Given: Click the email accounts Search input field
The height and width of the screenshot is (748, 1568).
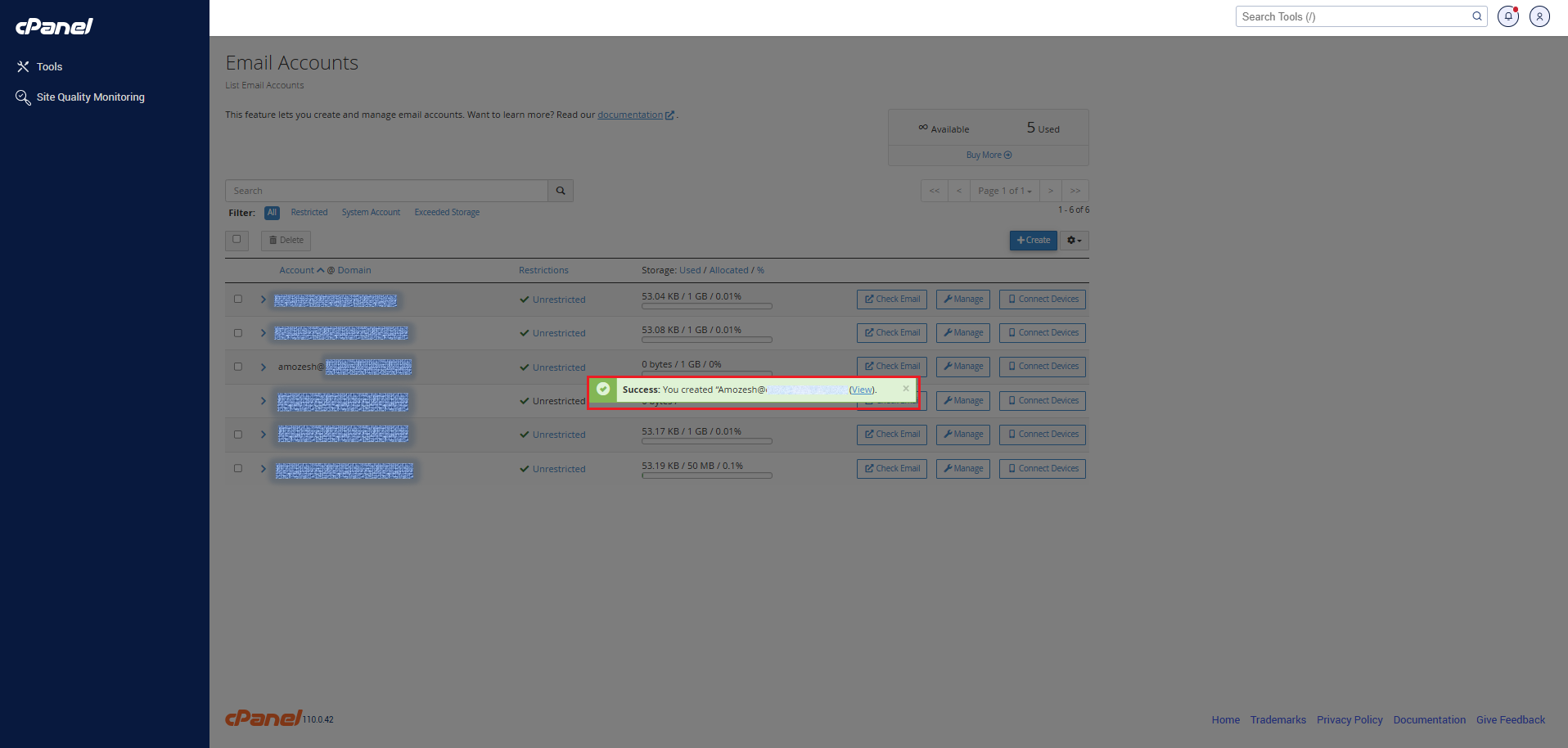Looking at the screenshot, I should pyautogui.click(x=386, y=191).
